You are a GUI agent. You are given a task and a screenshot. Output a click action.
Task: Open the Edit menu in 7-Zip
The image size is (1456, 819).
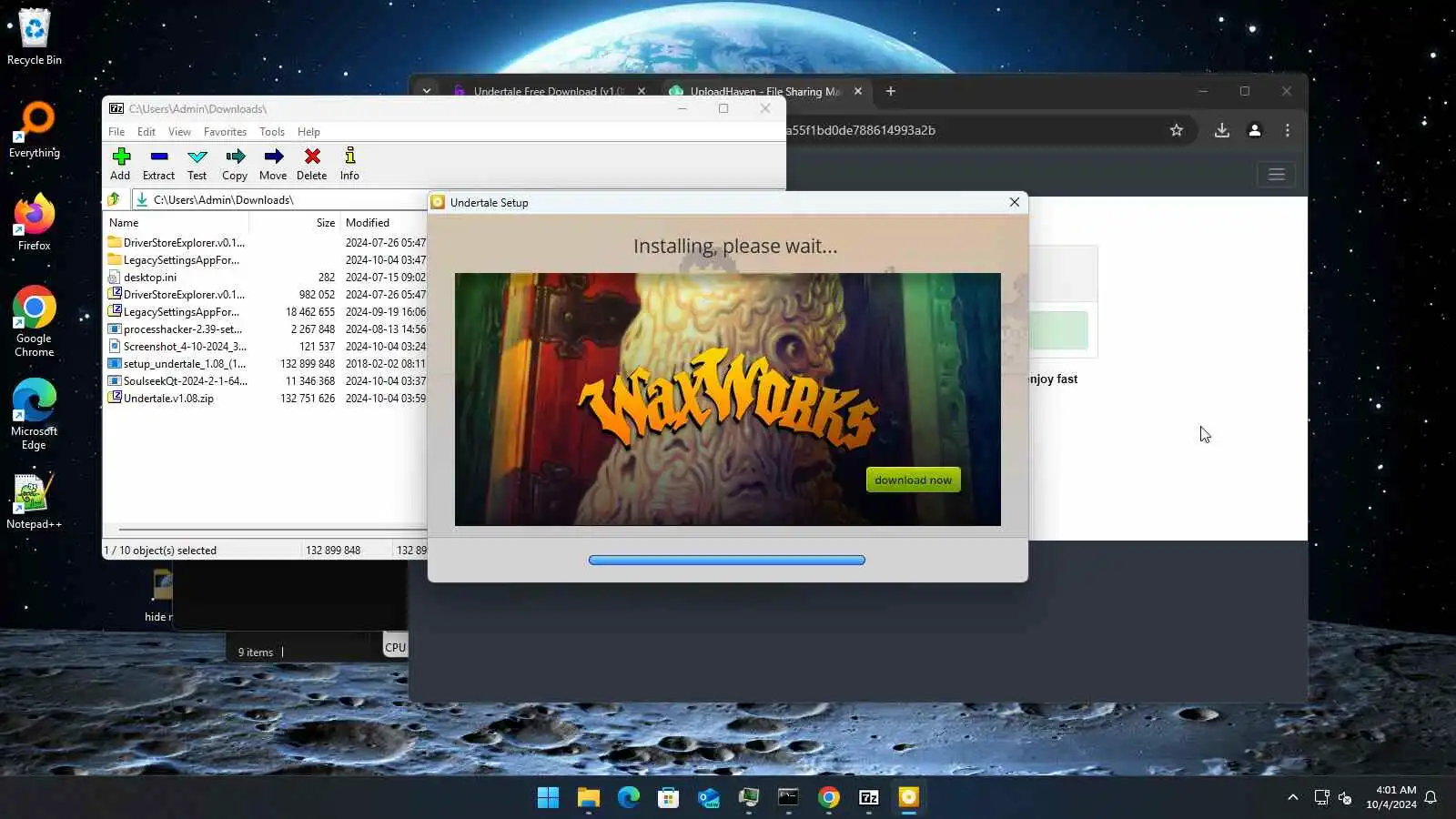tap(147, 132)
